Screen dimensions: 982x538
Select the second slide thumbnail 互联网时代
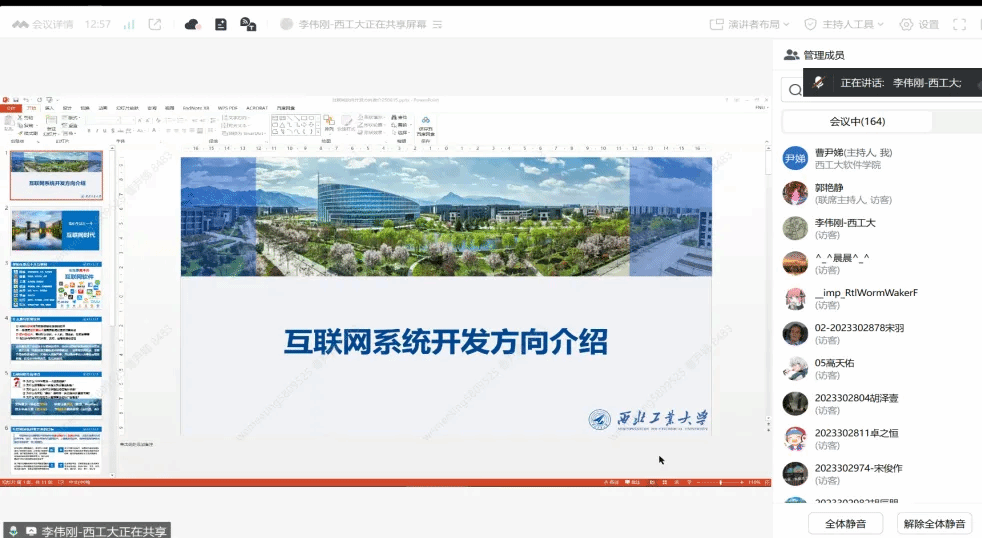point(56,230)
